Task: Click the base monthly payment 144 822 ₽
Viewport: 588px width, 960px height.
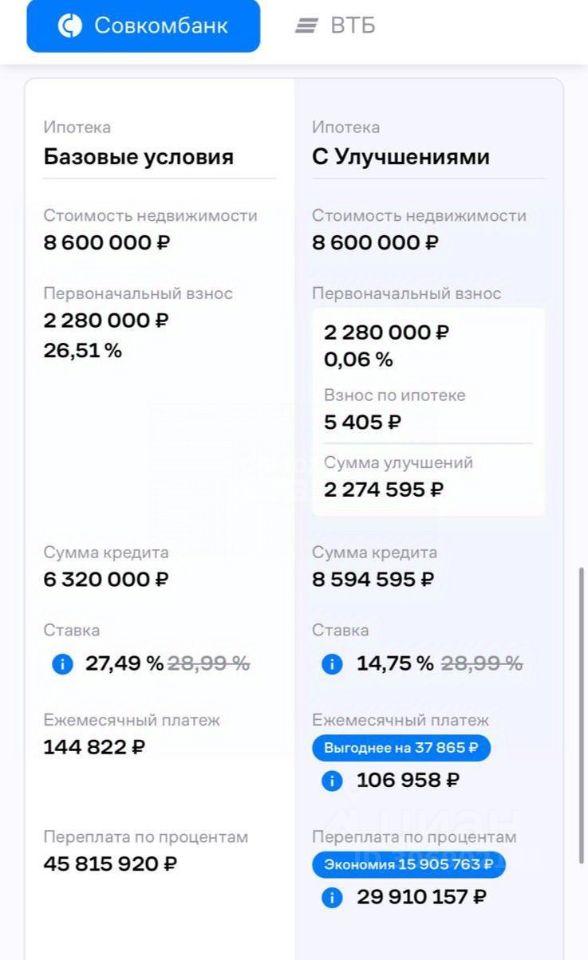Action: [94, 747]
